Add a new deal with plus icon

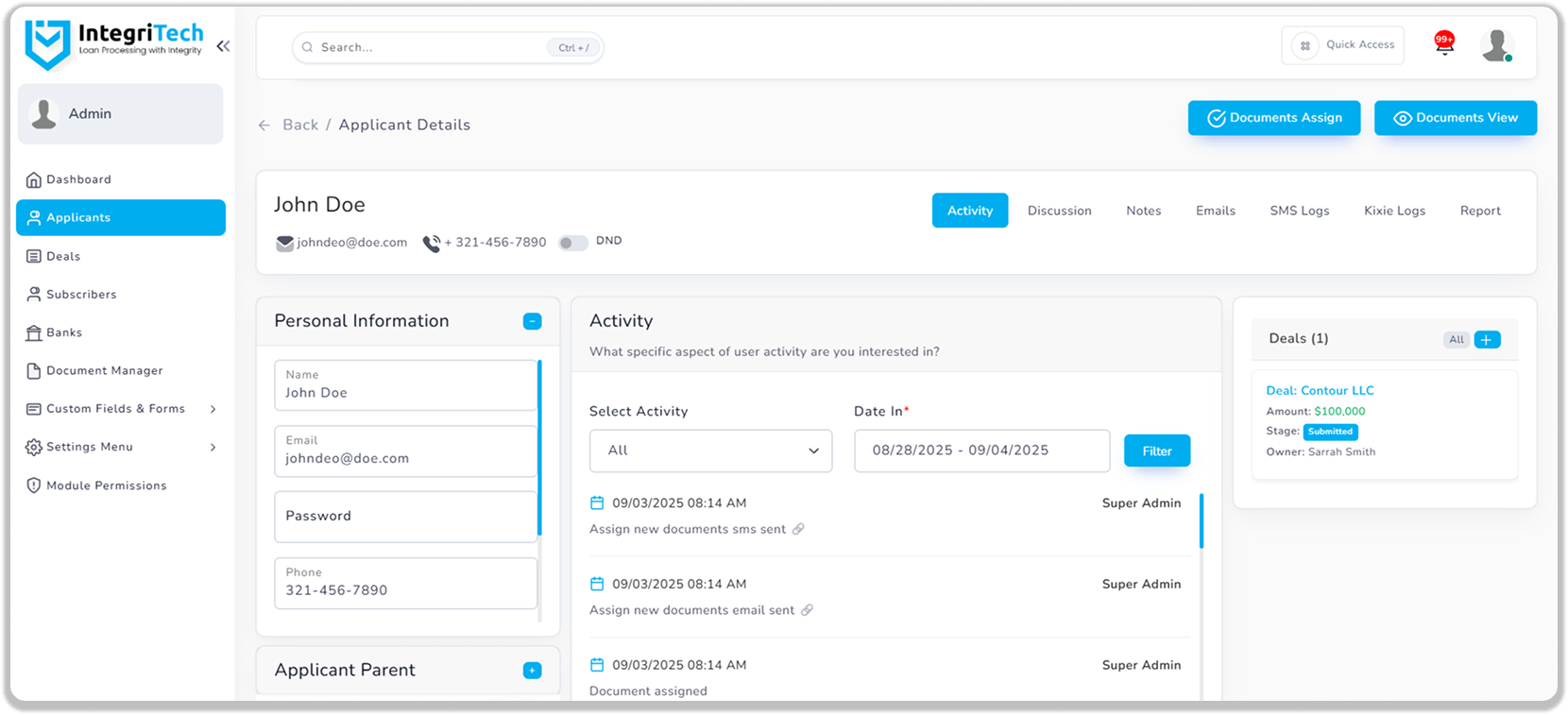[1488, 339]
